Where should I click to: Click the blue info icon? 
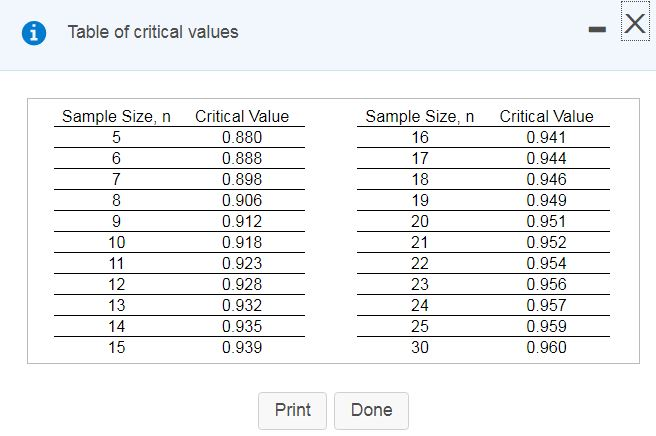click(x=34, y=33)
